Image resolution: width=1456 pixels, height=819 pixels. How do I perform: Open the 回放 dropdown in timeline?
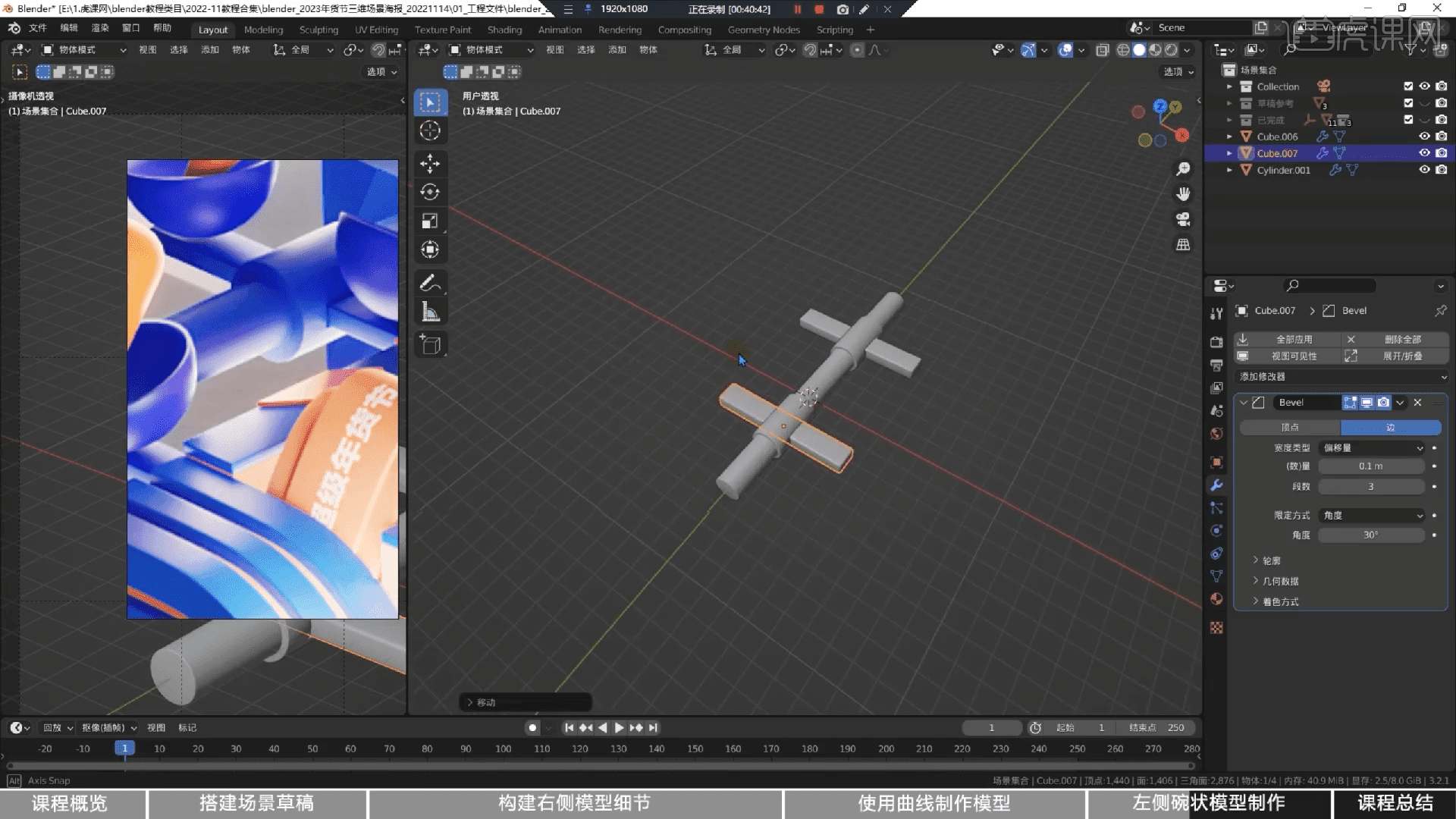pyautogui.click(x=58, y=727)
